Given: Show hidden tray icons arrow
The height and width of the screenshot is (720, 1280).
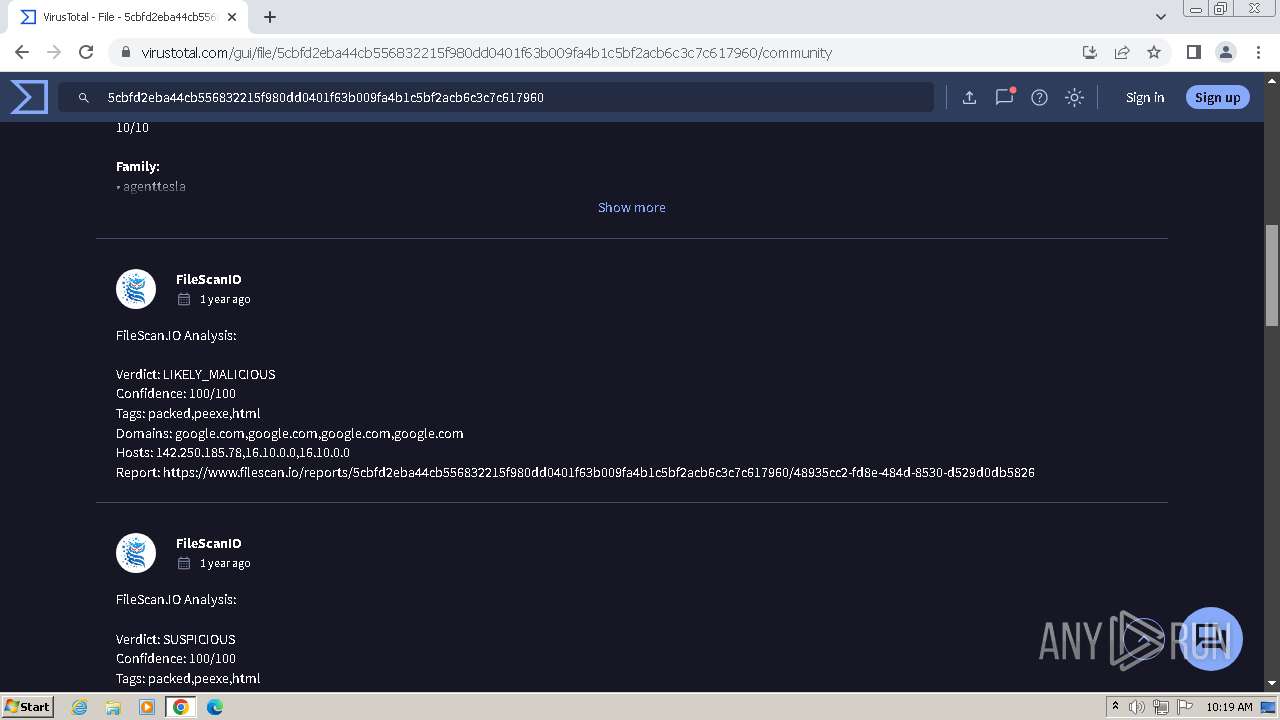Looking at the screenshot, I should 1115,706.
